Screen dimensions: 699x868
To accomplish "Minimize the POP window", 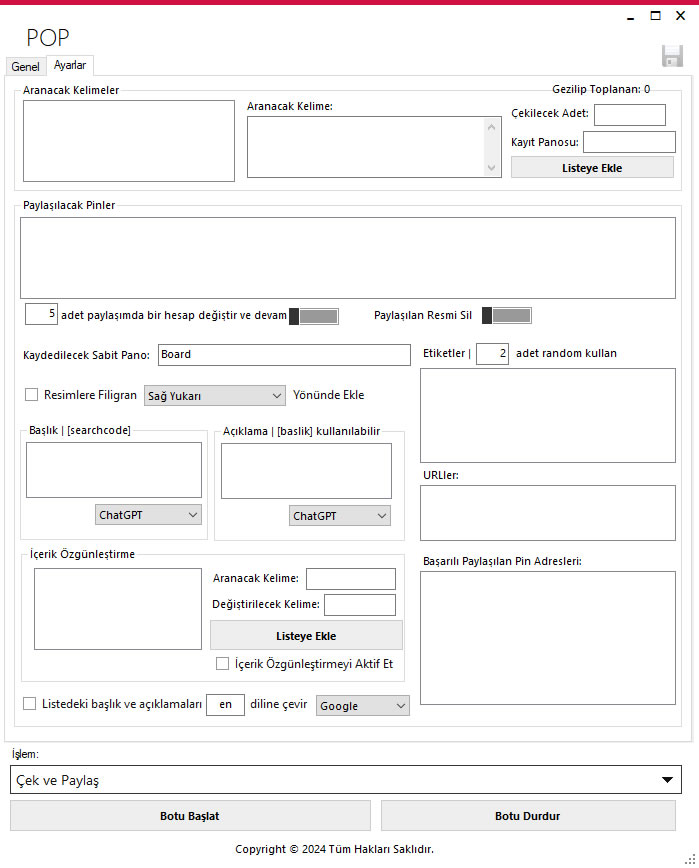I will coord(630,16).
